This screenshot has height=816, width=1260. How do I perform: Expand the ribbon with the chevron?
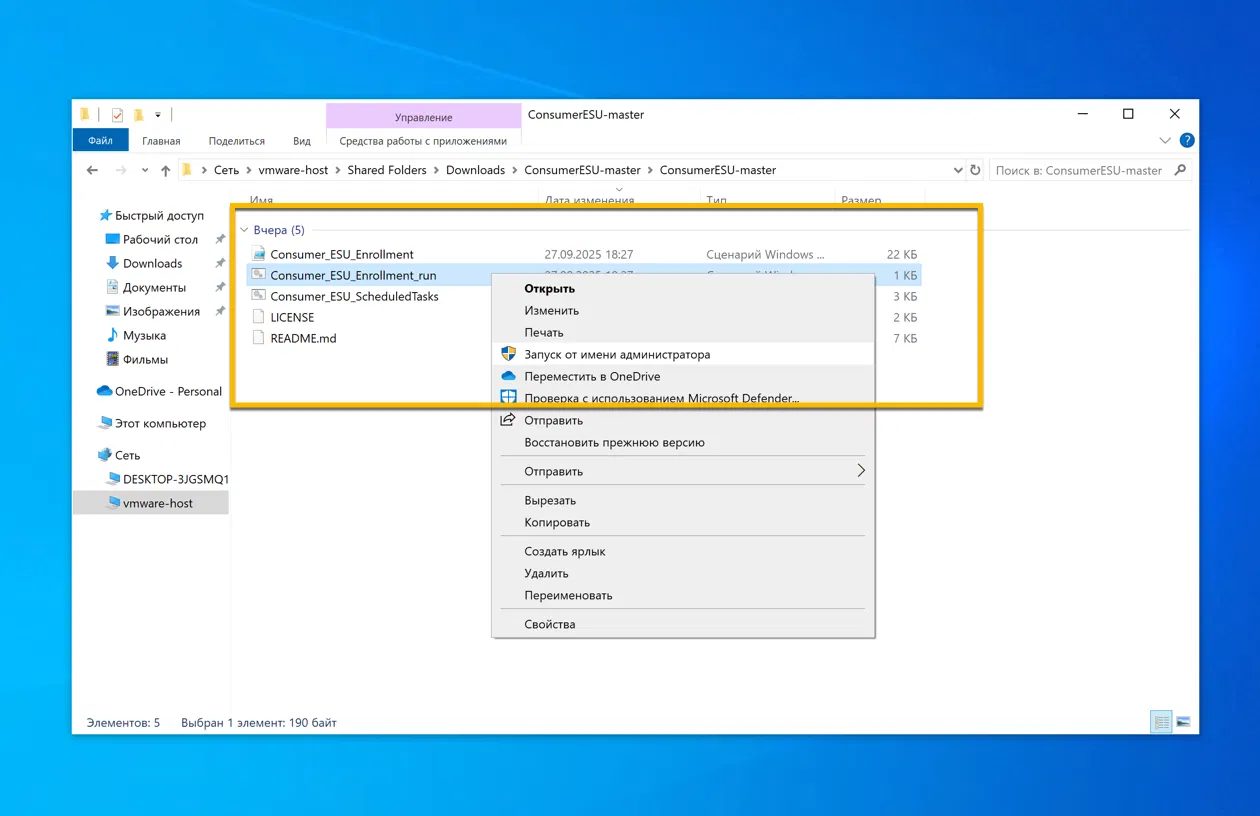1165,141
